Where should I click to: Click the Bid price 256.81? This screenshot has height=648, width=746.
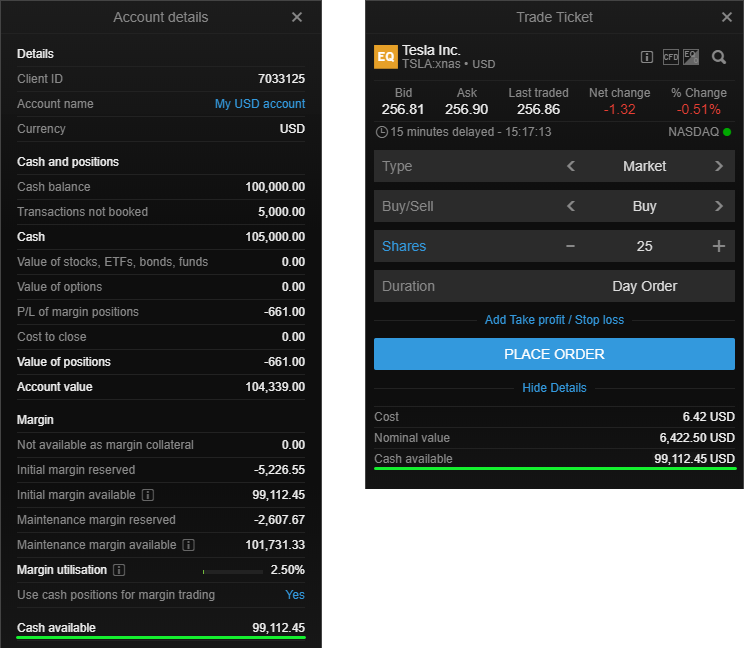click(x=402, y=109)
